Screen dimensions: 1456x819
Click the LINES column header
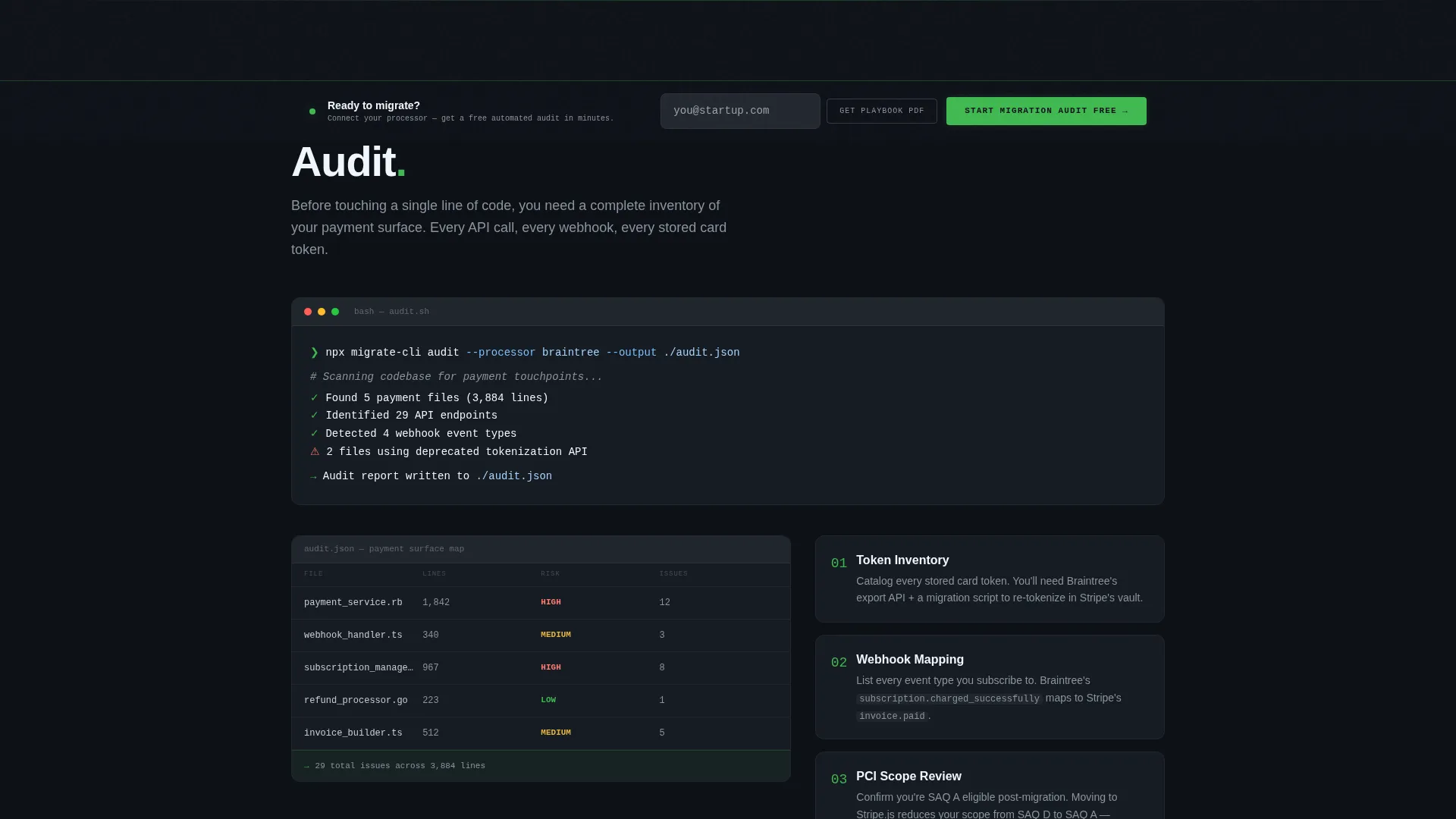434,574
